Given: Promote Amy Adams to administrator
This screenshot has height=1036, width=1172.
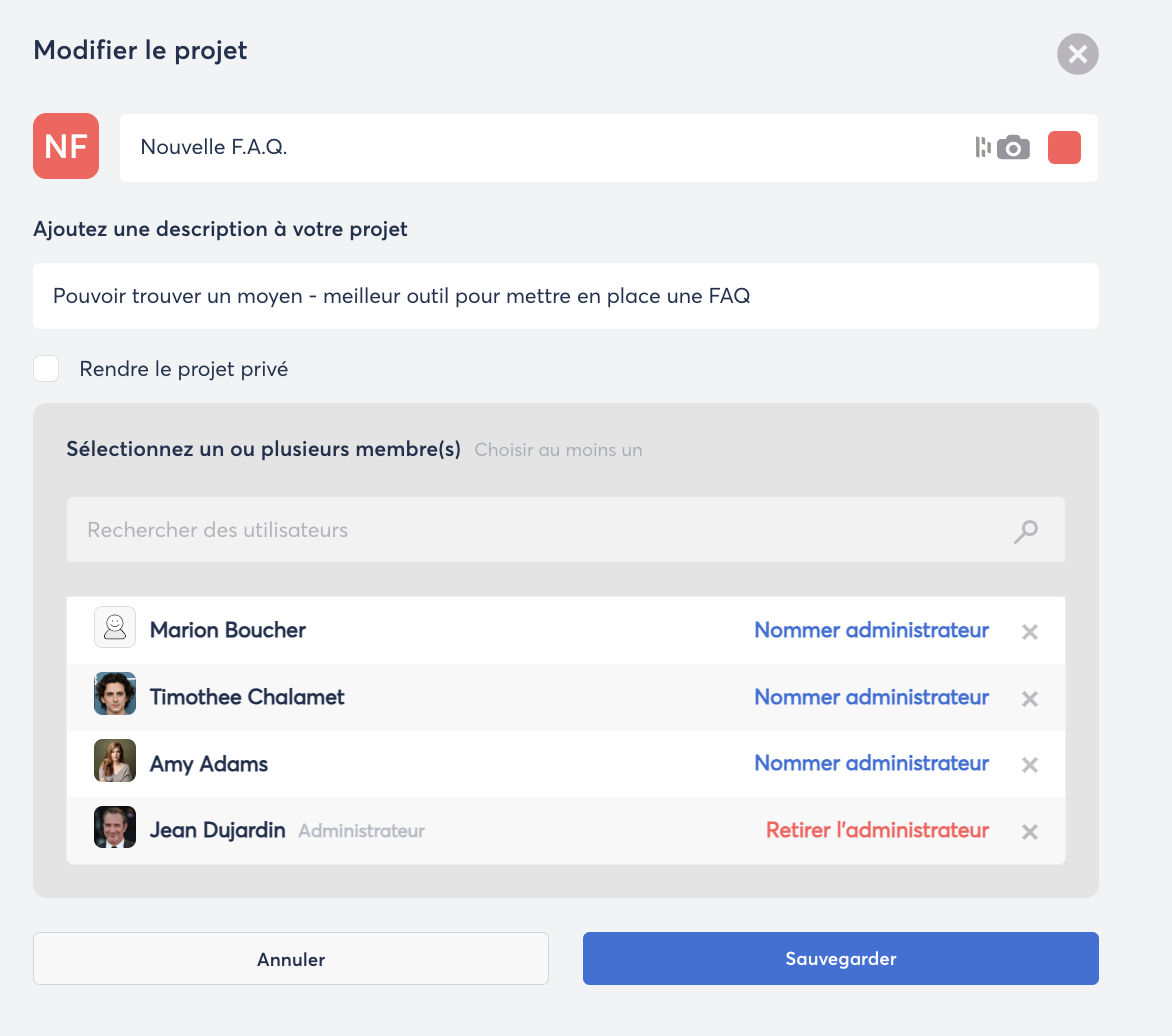Looking at the screenshot, I should pos(871,763).
